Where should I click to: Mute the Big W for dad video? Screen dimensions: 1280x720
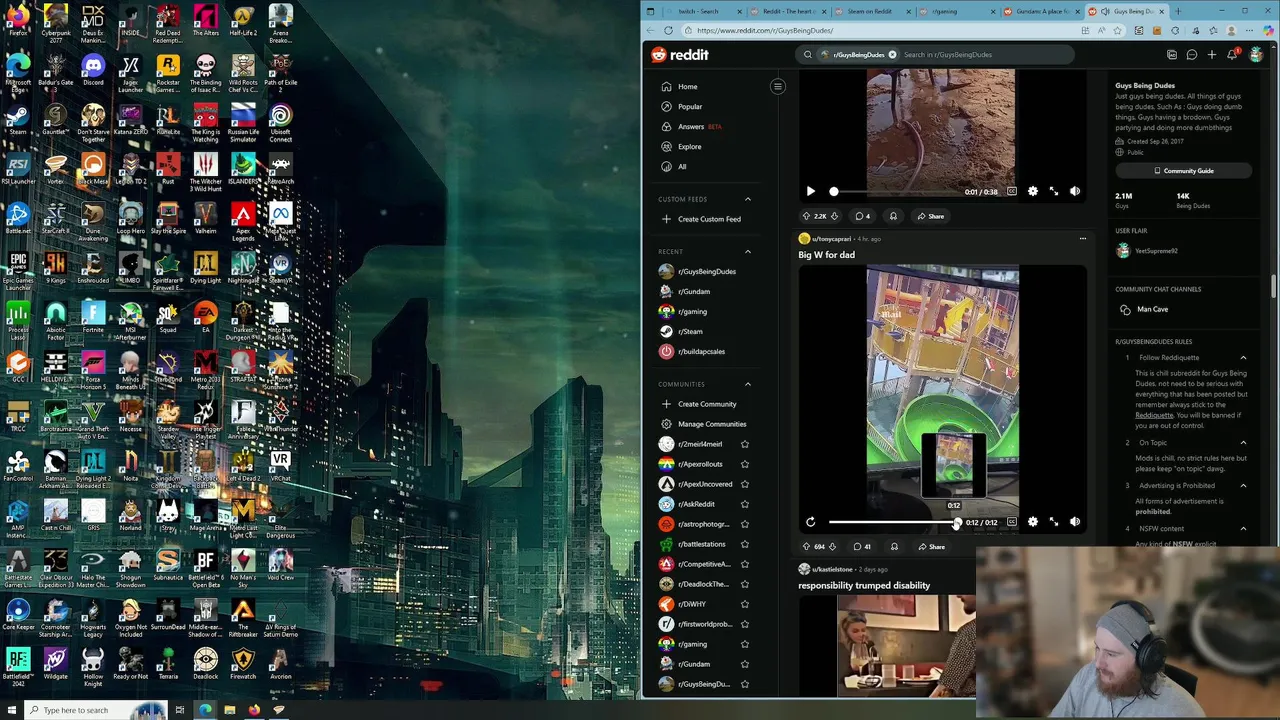click(1075, 522)
